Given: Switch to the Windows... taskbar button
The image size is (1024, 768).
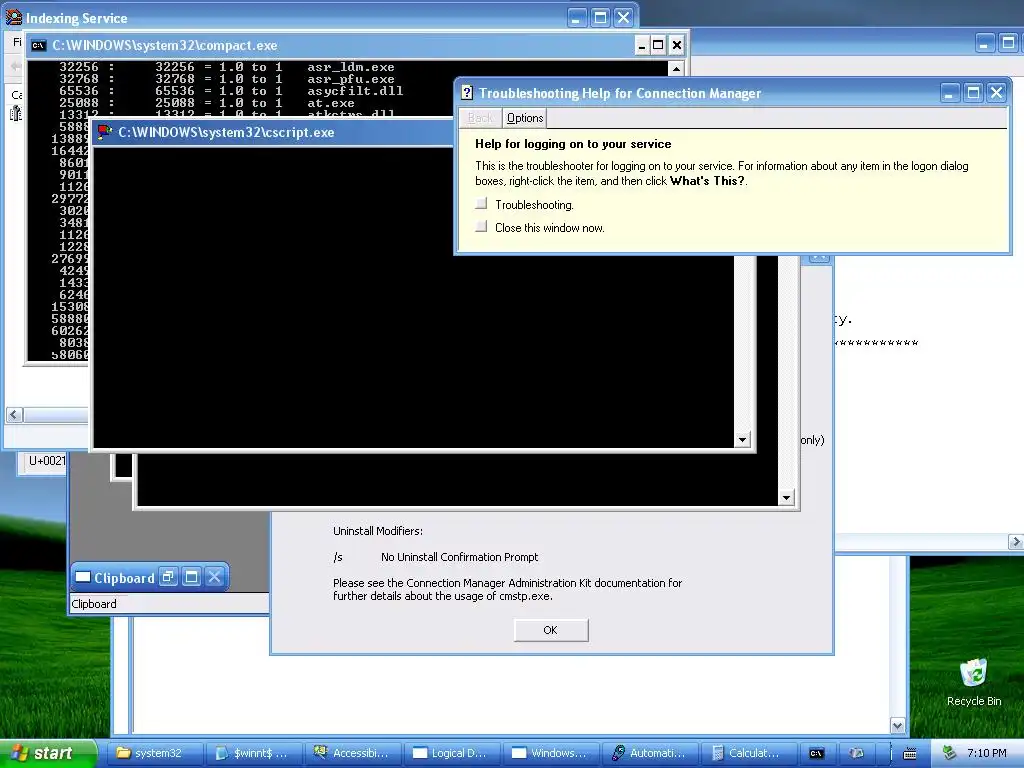Looking at the screenshot, I should (551, 753).
